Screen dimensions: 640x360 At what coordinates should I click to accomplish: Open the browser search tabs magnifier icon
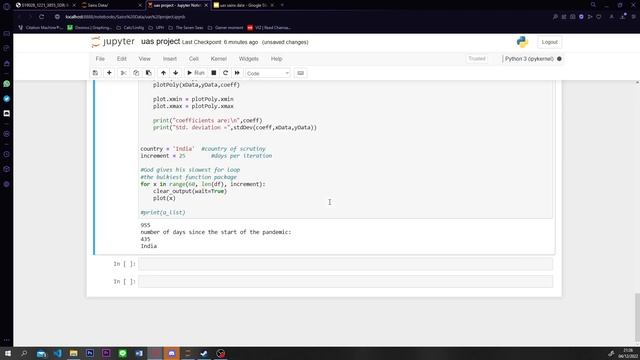(x=593, y=5)
